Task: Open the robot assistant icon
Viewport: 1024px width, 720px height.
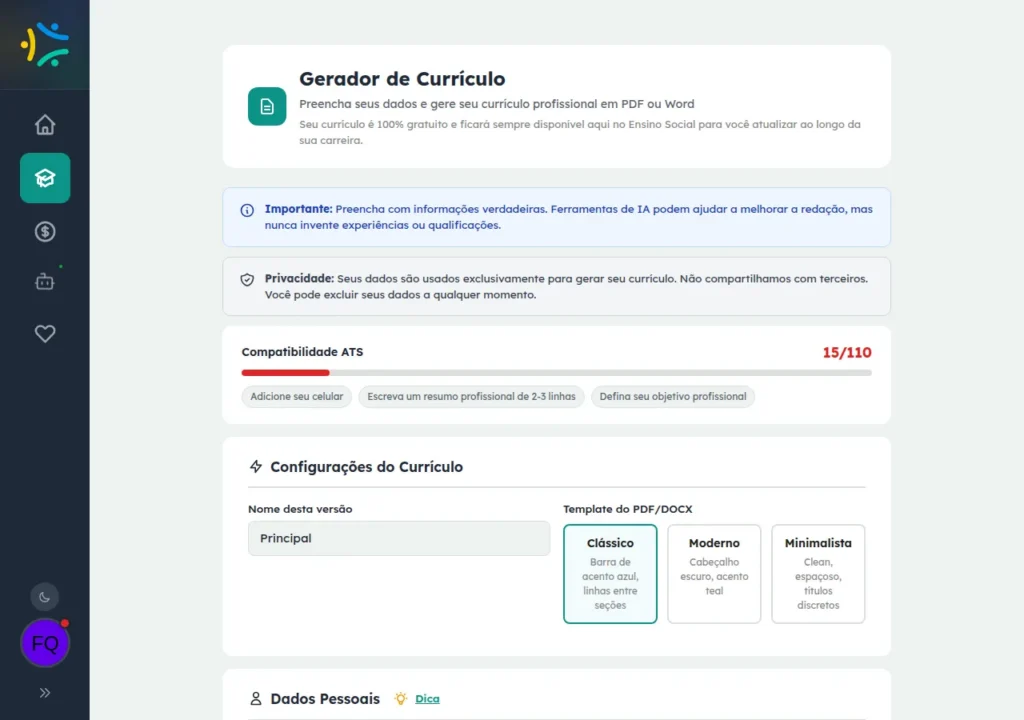Action: click(x=45, y=282)
